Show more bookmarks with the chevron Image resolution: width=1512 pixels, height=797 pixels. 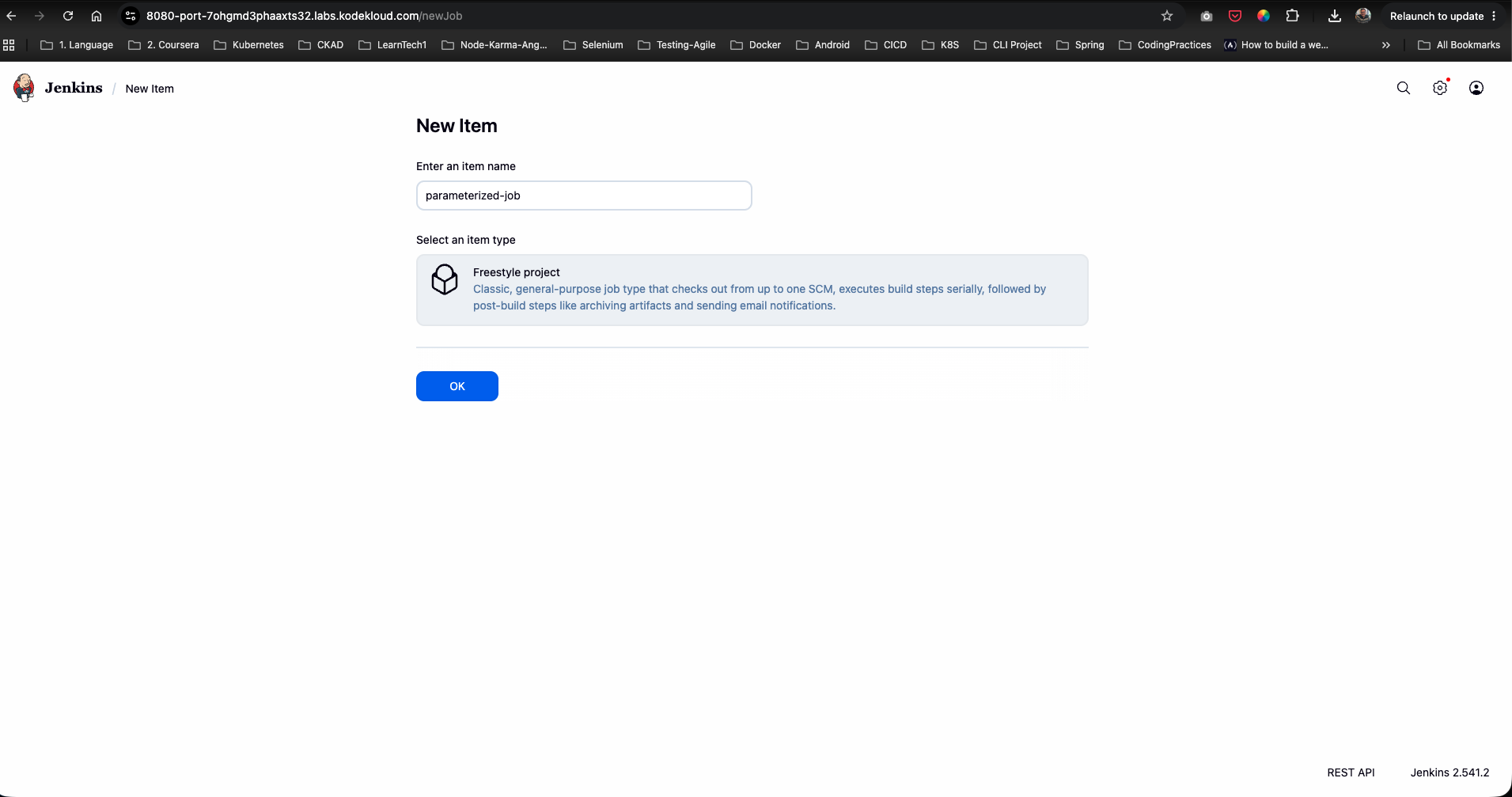click(x=1386, y=45)
